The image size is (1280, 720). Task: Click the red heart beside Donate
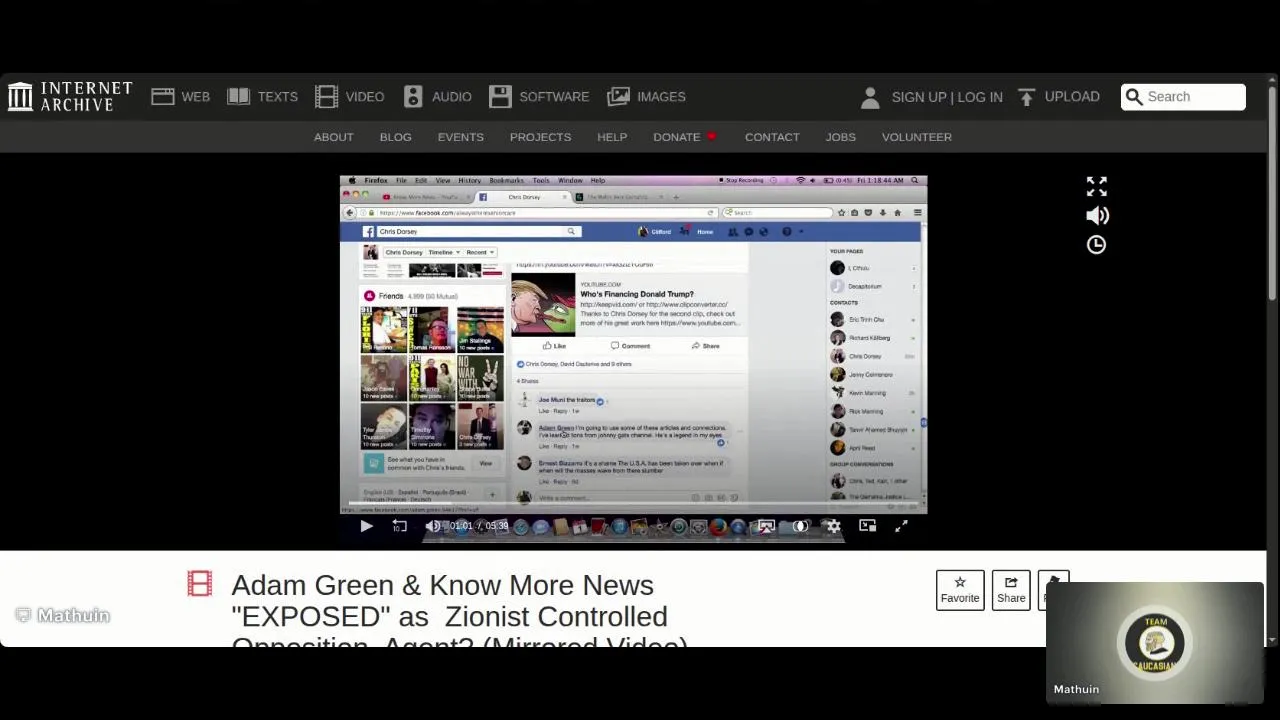tap(712, 137)
